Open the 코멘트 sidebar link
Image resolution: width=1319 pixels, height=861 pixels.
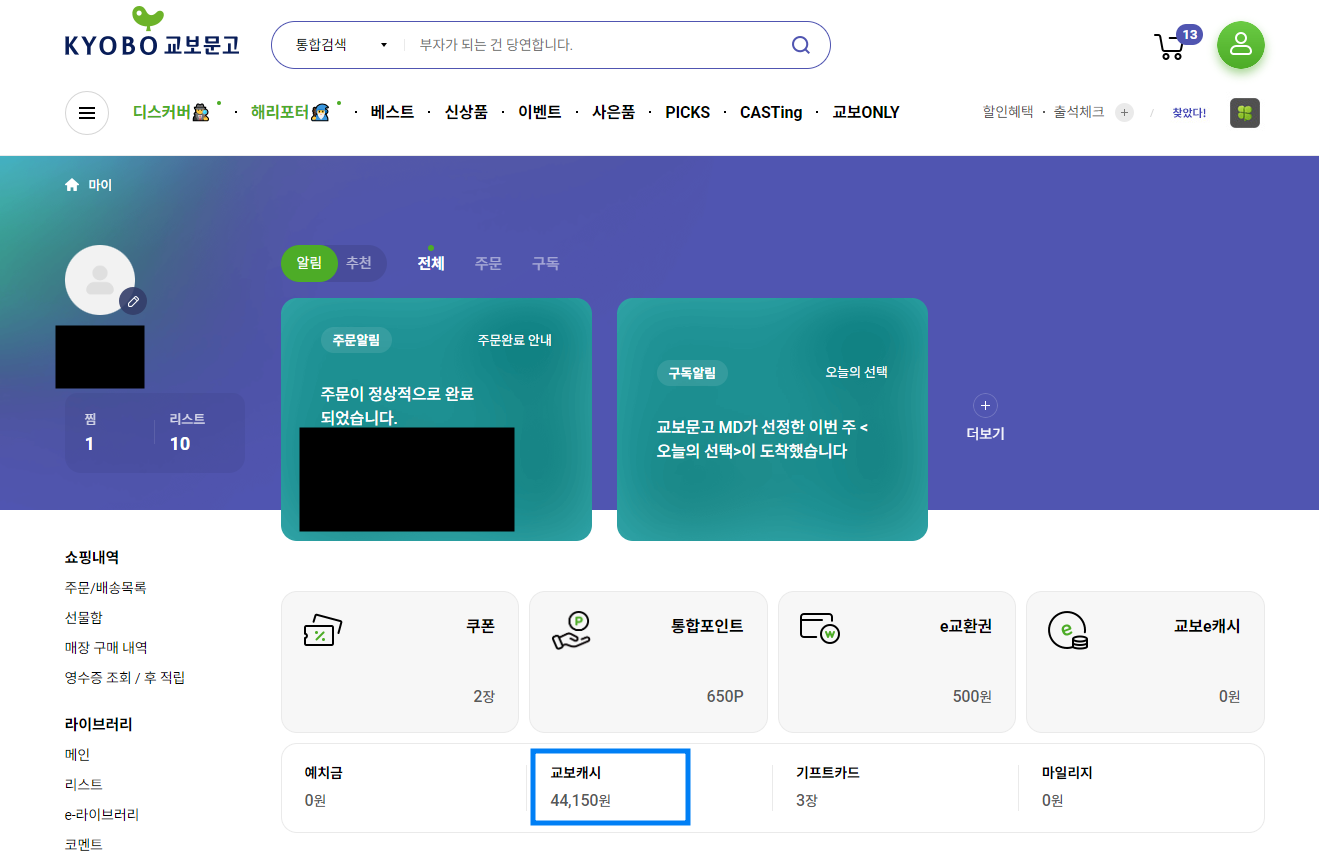[x=84, y=845]
